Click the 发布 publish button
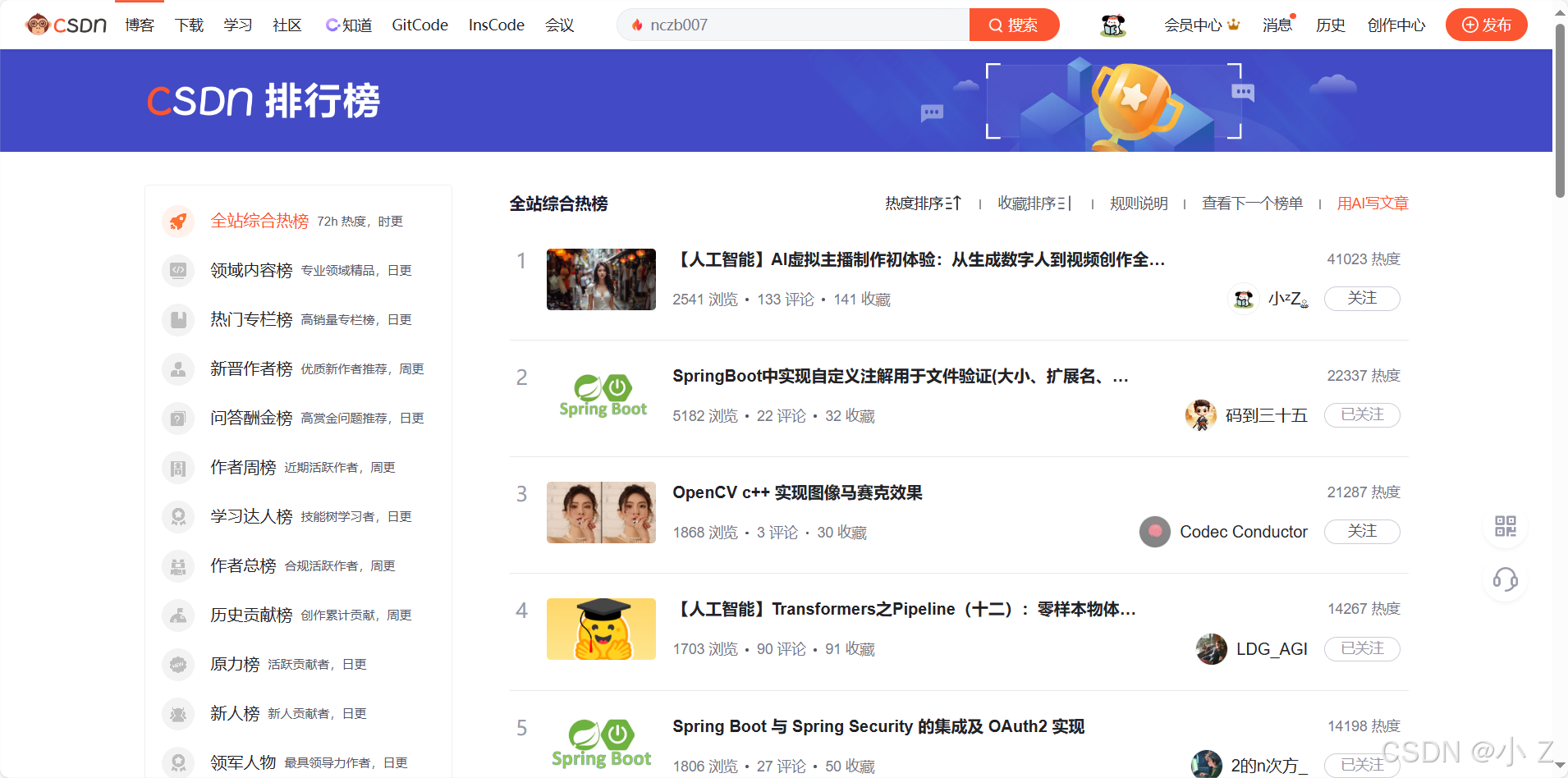 click(x=1486, y=25)
